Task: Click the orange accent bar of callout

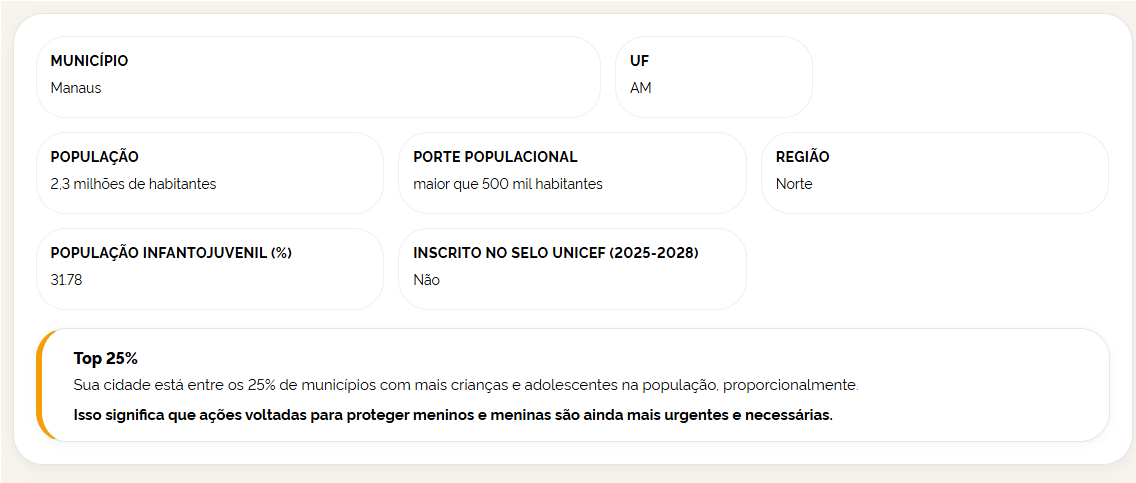Action: (x=41, y=385)
